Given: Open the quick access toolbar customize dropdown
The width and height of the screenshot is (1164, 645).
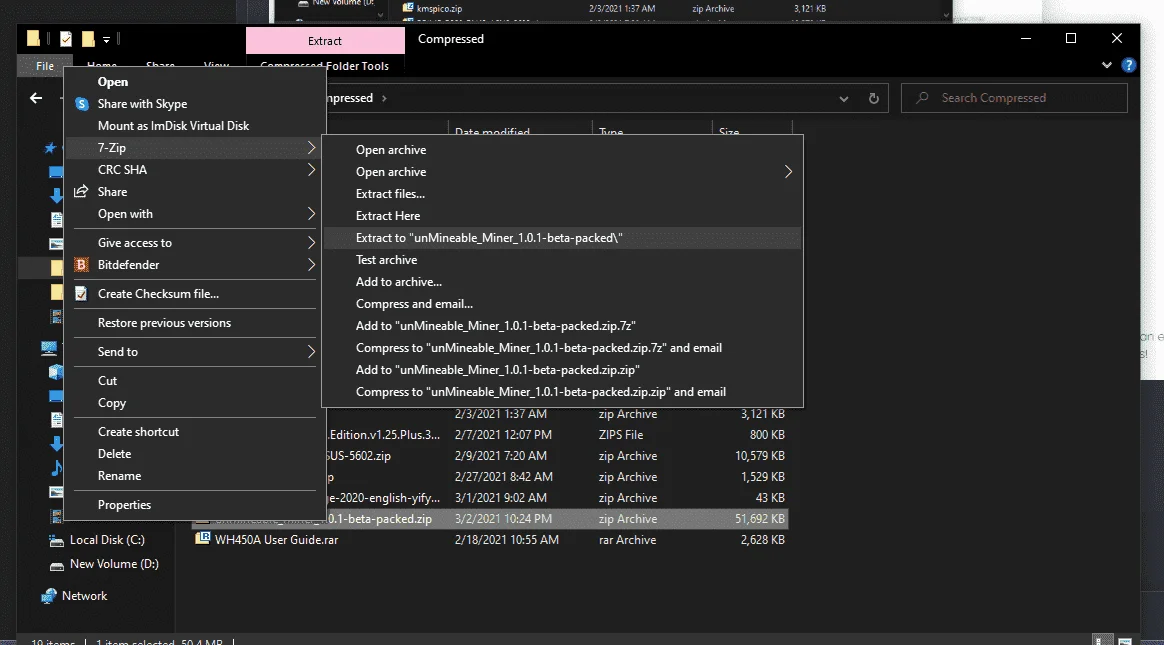Looking at the screenshot, I should 106,39.
